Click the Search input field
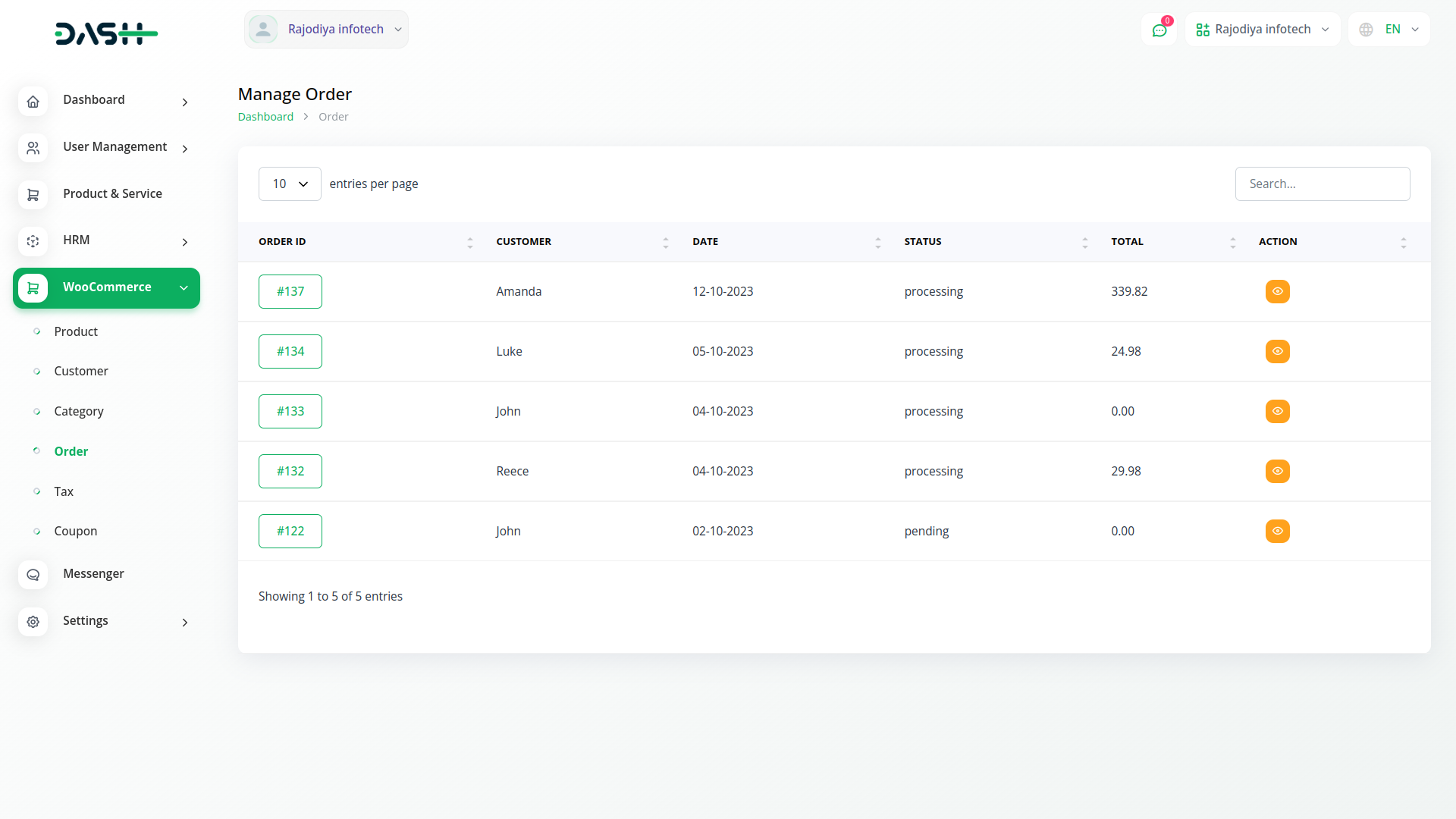This screenshot has width=1456, height=819. 1322,184
